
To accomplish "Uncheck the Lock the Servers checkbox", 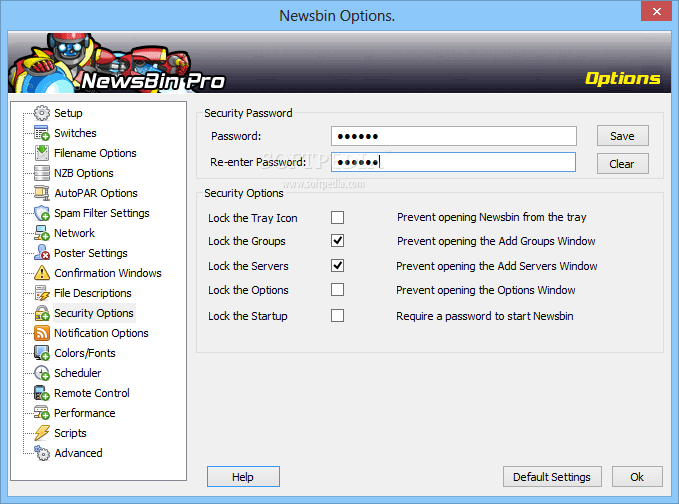I will [x=337, y=265].
